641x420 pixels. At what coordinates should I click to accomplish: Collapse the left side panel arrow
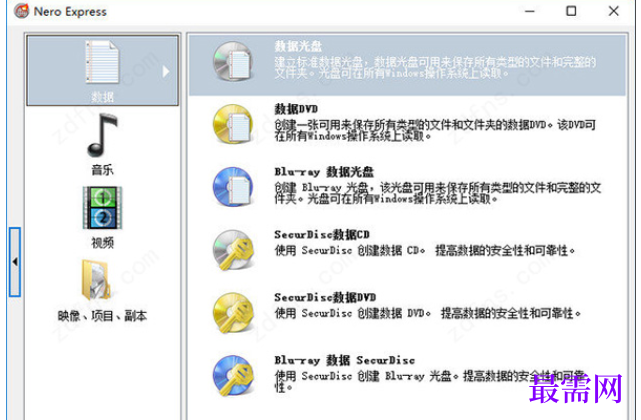(15, 262)
